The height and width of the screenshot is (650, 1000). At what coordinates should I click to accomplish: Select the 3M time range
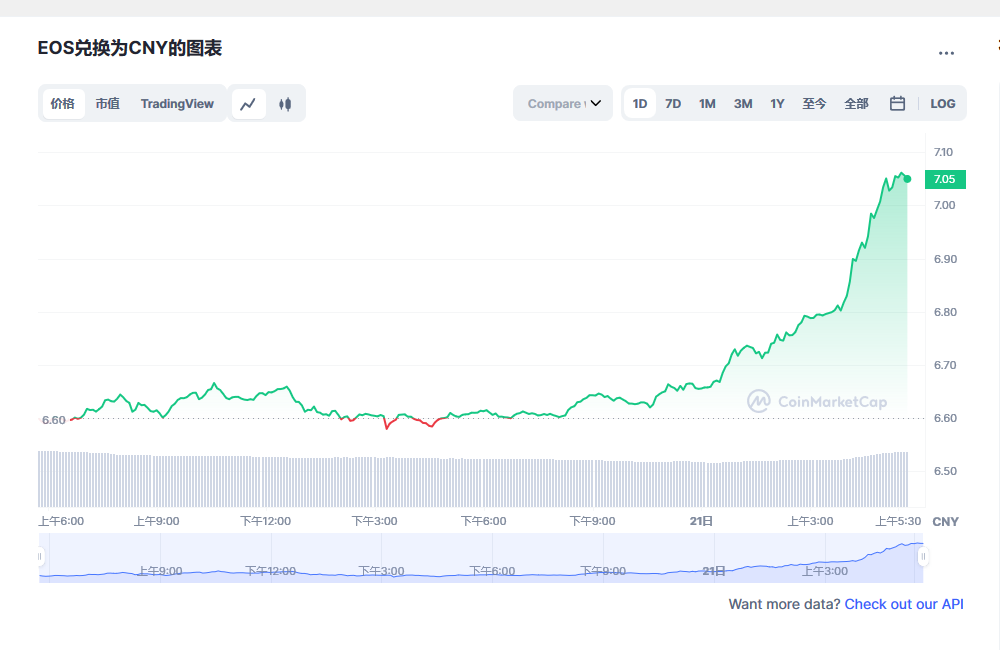[743, 103]
